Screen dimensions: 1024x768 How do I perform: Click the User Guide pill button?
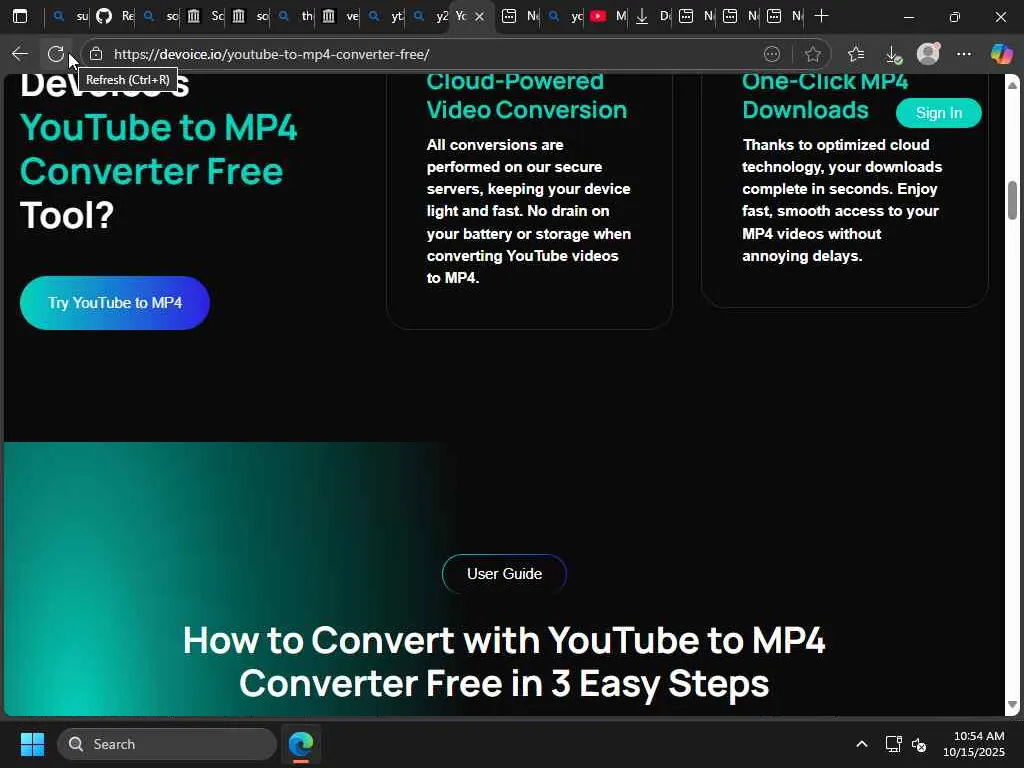[504, 573]
